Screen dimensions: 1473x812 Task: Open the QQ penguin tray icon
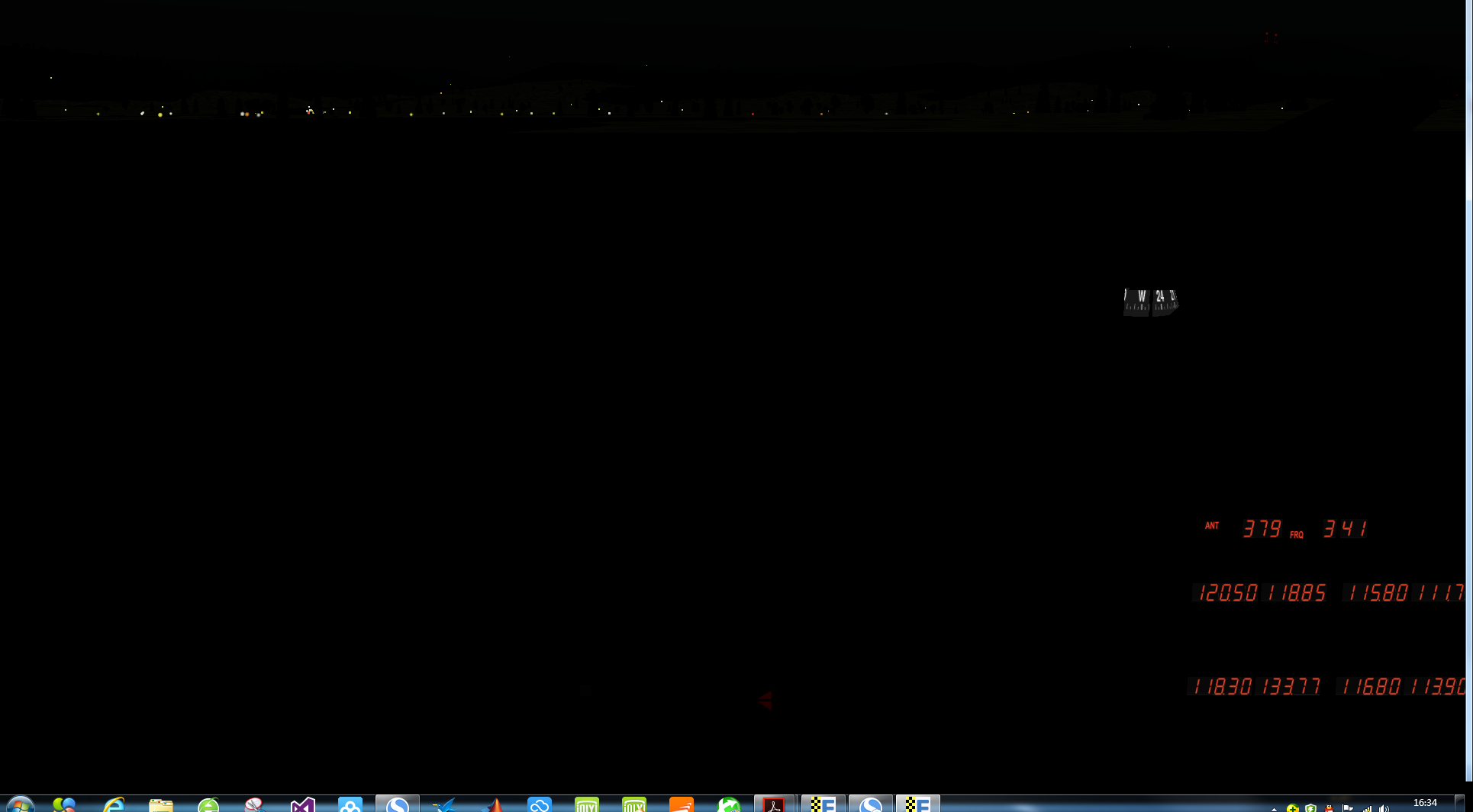tap(1330, 808)
